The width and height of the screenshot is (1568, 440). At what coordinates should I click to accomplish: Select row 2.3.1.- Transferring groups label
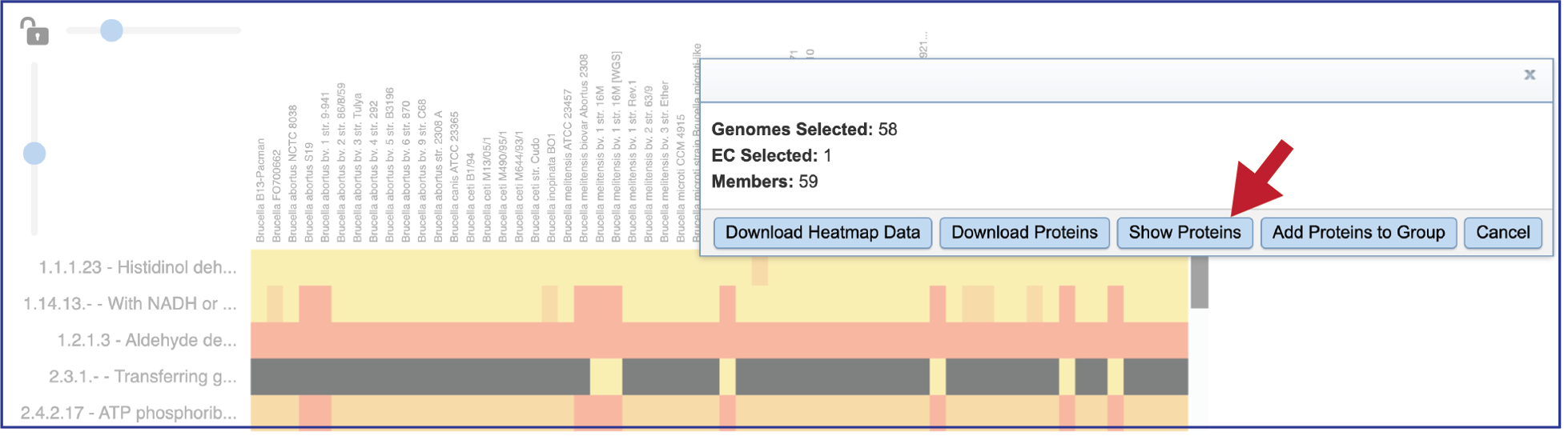point(143,378)
